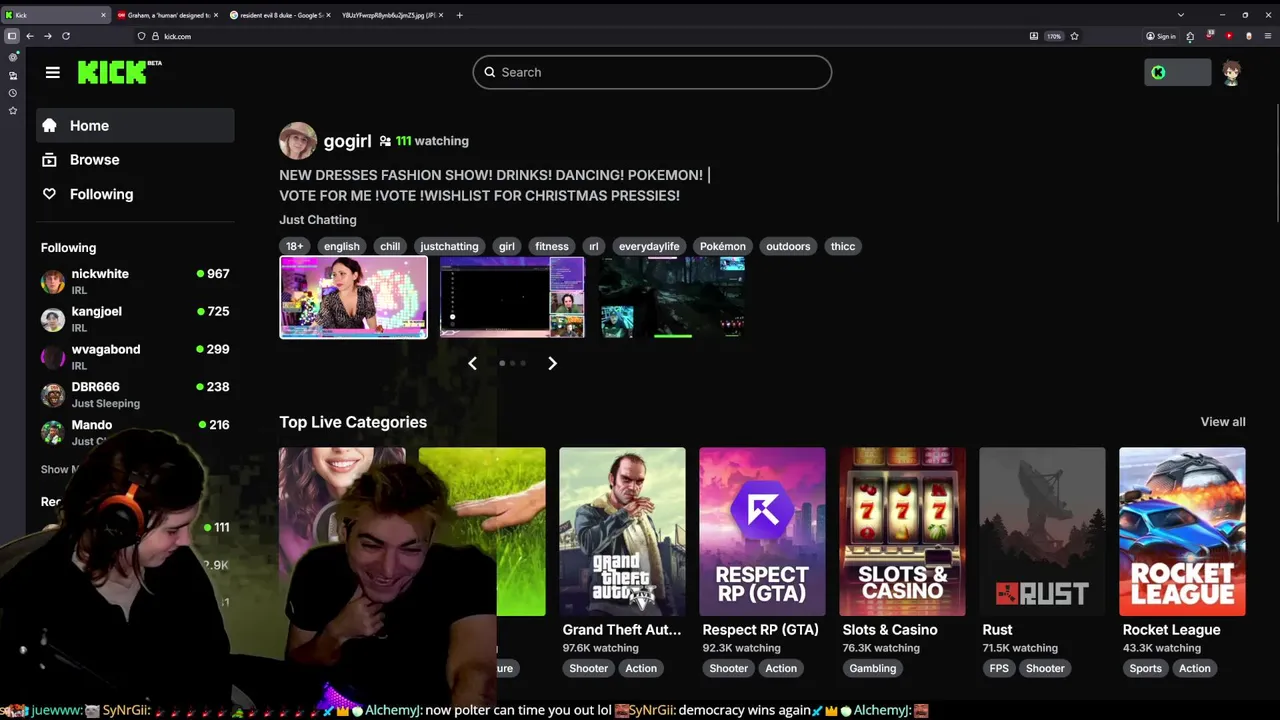Select the second featured stream thumbnail
This screenshot has width=1280, height=720.
[x=512, y=297]
